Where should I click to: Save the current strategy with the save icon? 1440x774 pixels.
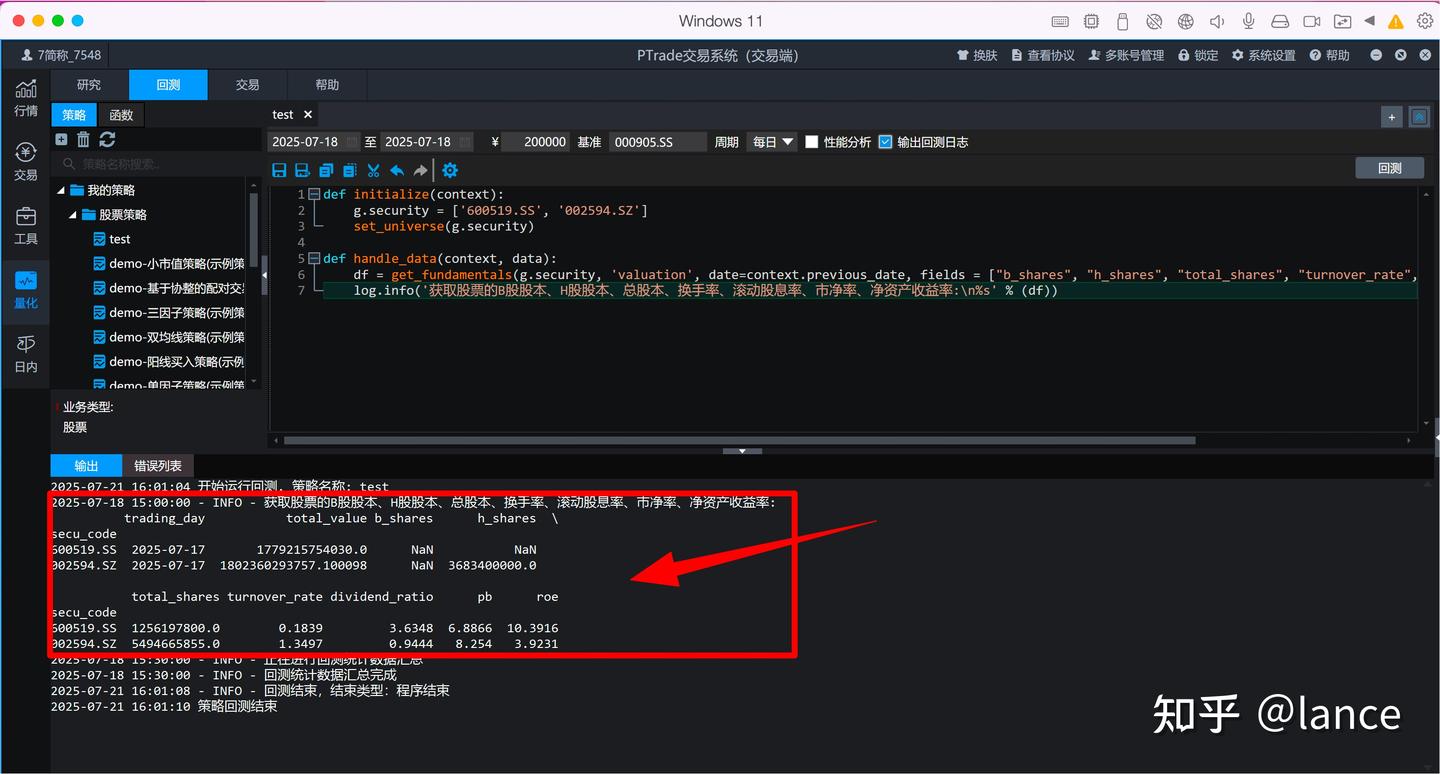tap(279, 170)
